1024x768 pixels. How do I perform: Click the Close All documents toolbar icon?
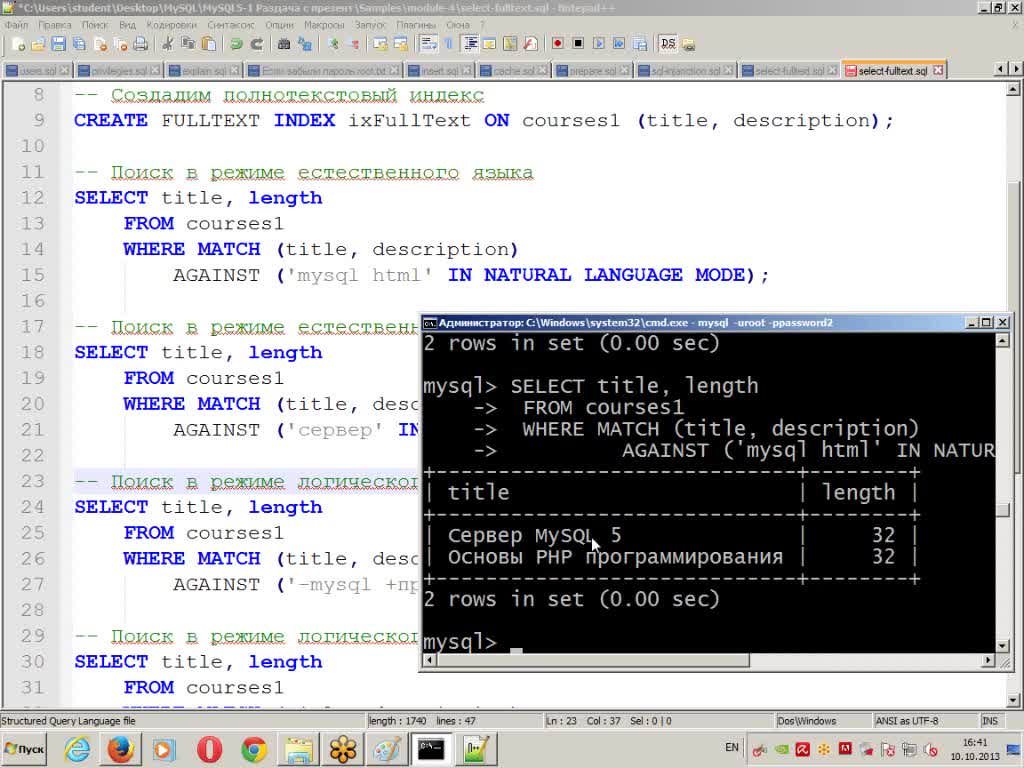click(x=121, y=44)
